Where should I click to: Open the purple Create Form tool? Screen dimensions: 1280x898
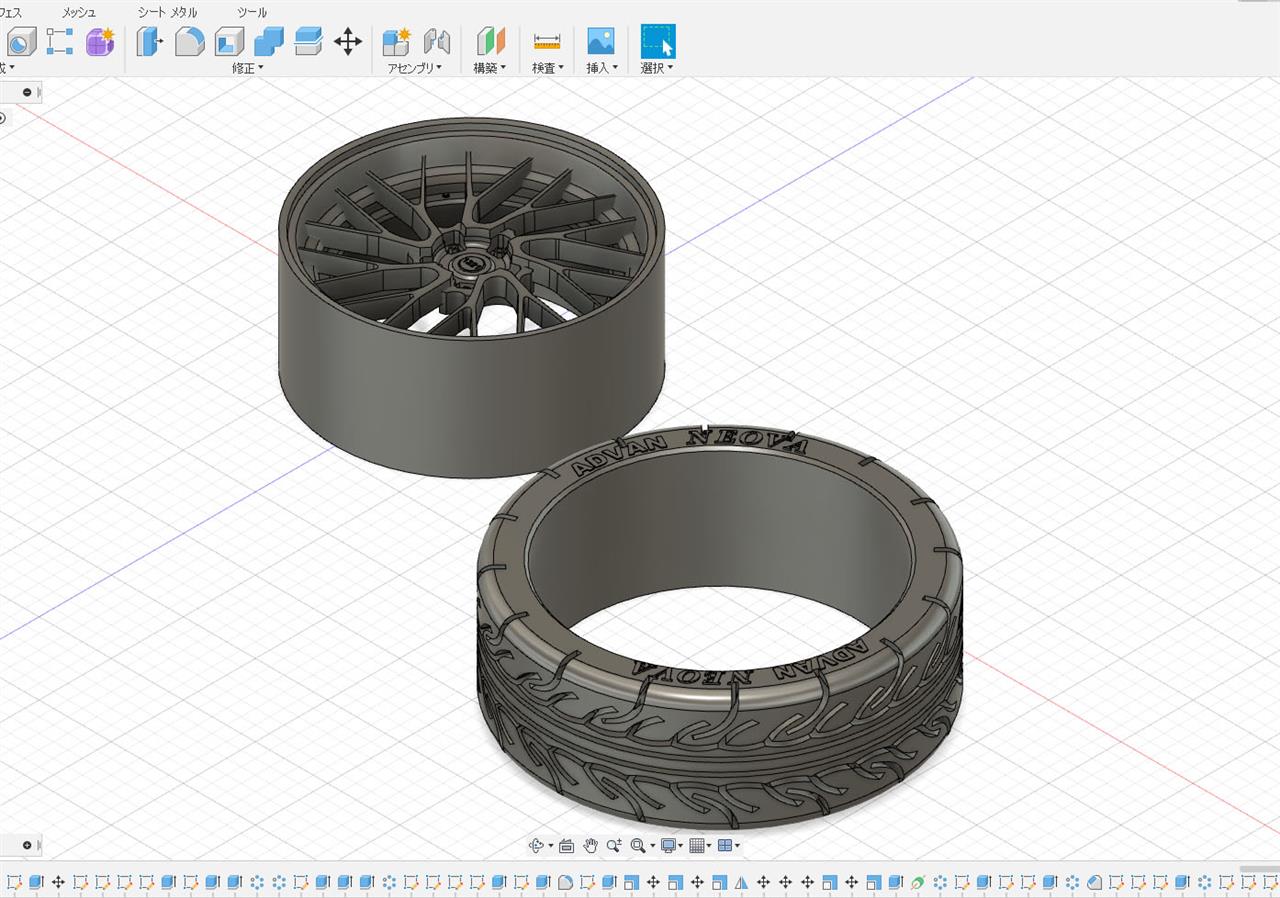coord(100,42)
